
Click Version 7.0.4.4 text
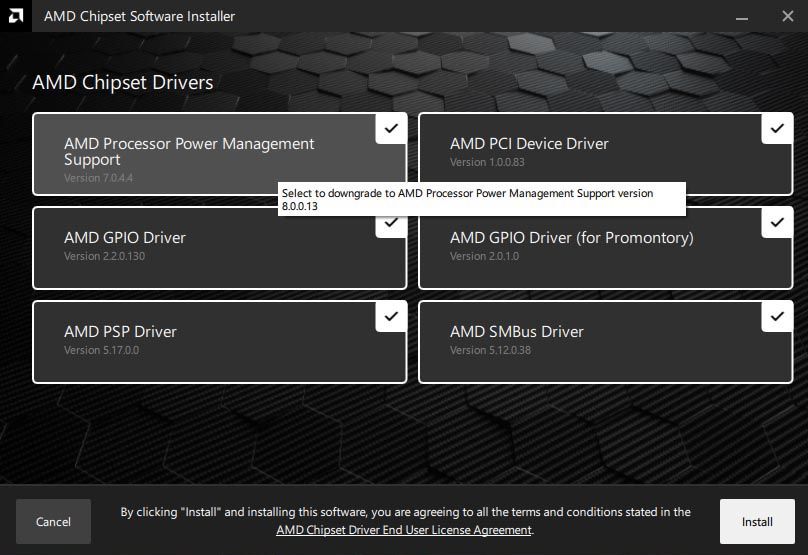point(98,178)
